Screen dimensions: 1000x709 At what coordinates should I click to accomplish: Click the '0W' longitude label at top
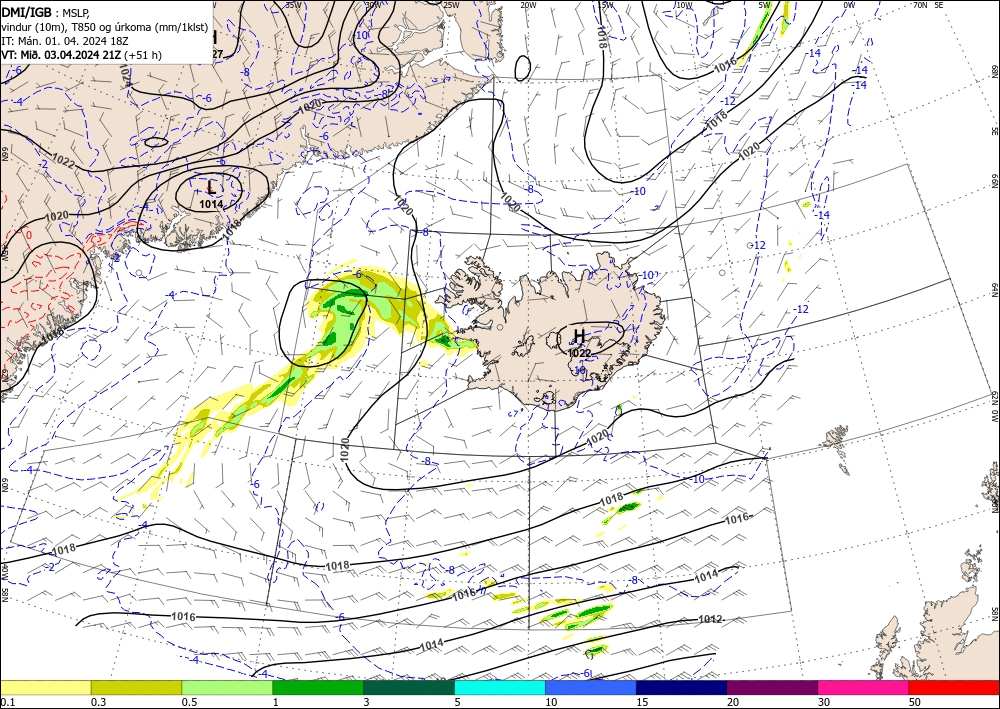[849, 4]
